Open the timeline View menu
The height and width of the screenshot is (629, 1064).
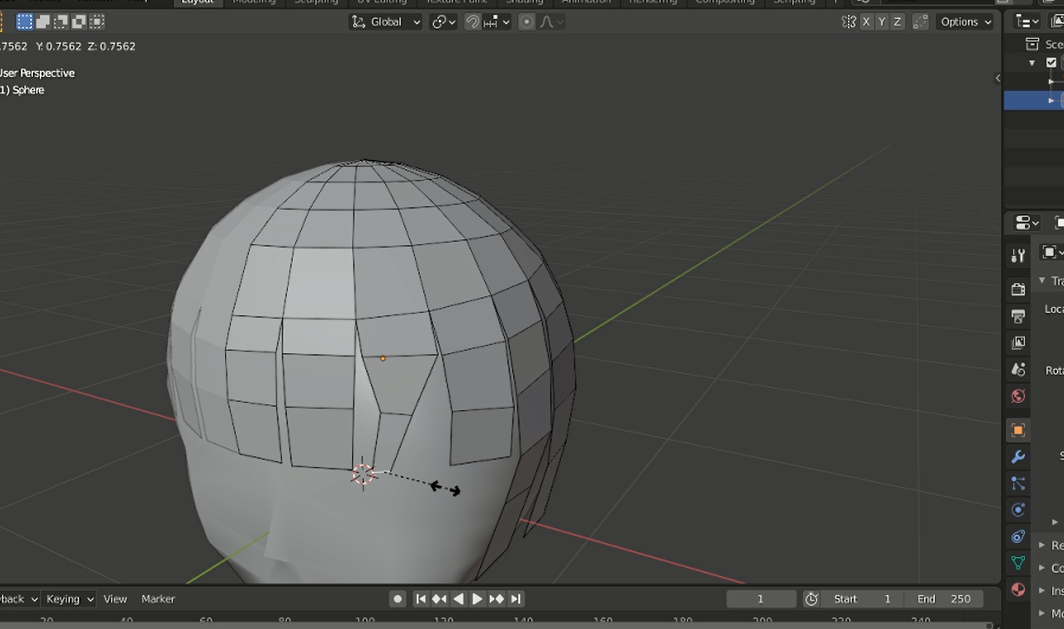(115, 598)
